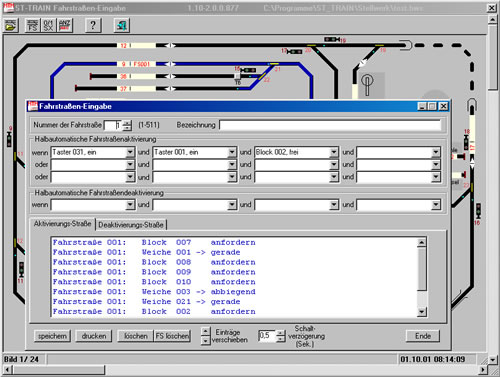The image size is (500, 377).
Task: Click track block 37 label
Action: click(124, 89)
